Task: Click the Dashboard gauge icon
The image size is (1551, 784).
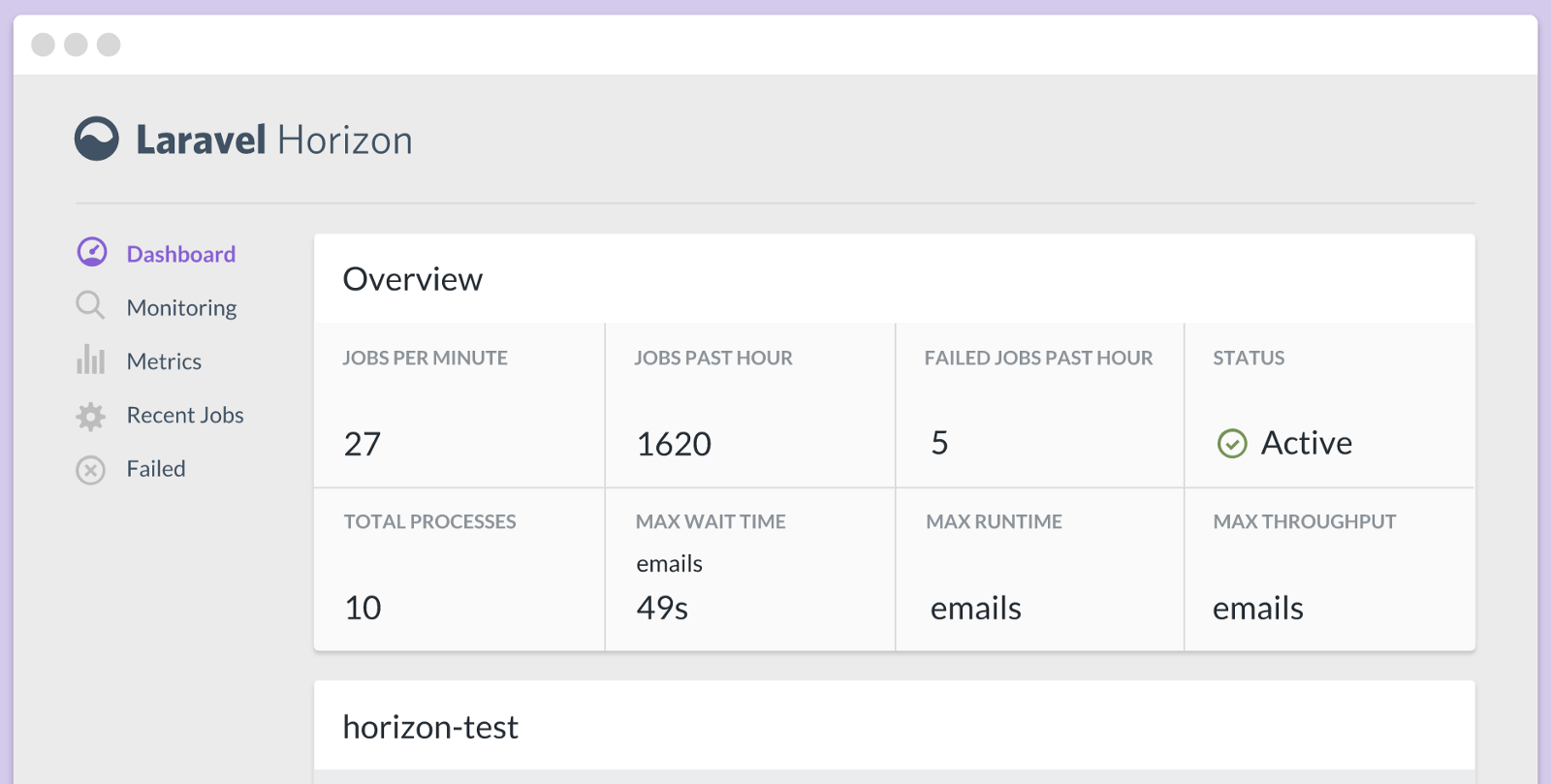Action: coord(92,252)
